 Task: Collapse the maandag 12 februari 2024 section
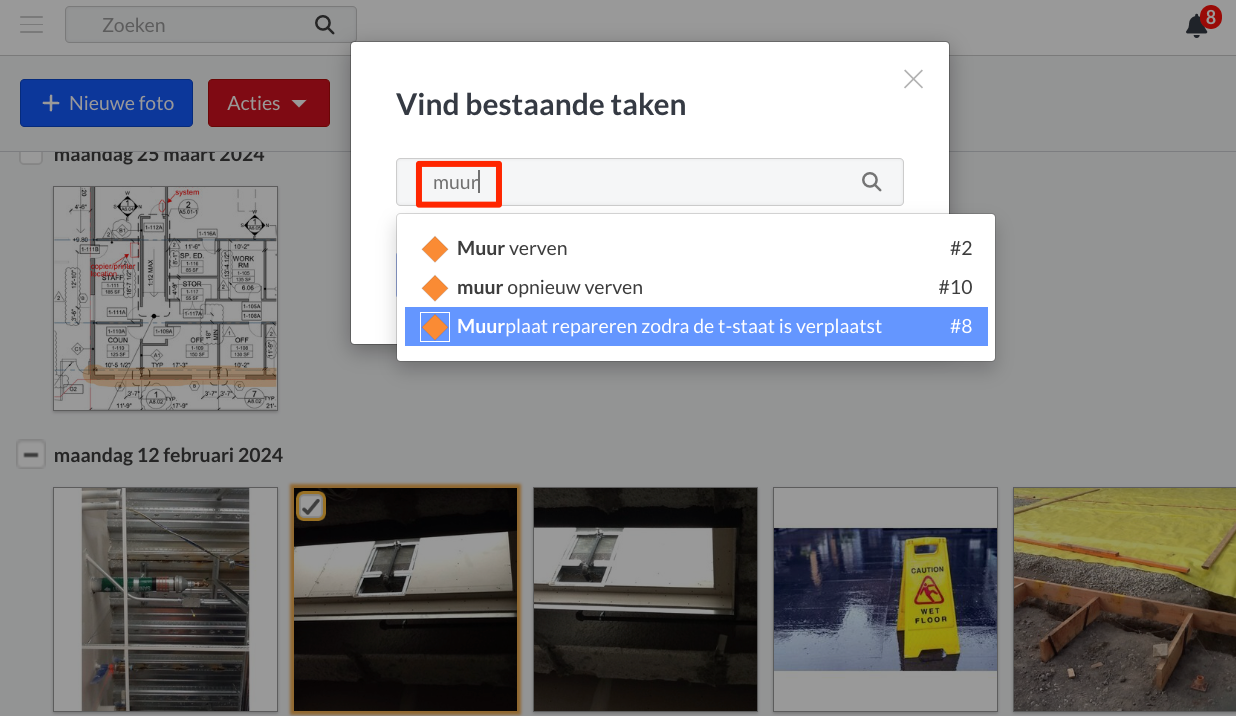click(x=31, y=454)
